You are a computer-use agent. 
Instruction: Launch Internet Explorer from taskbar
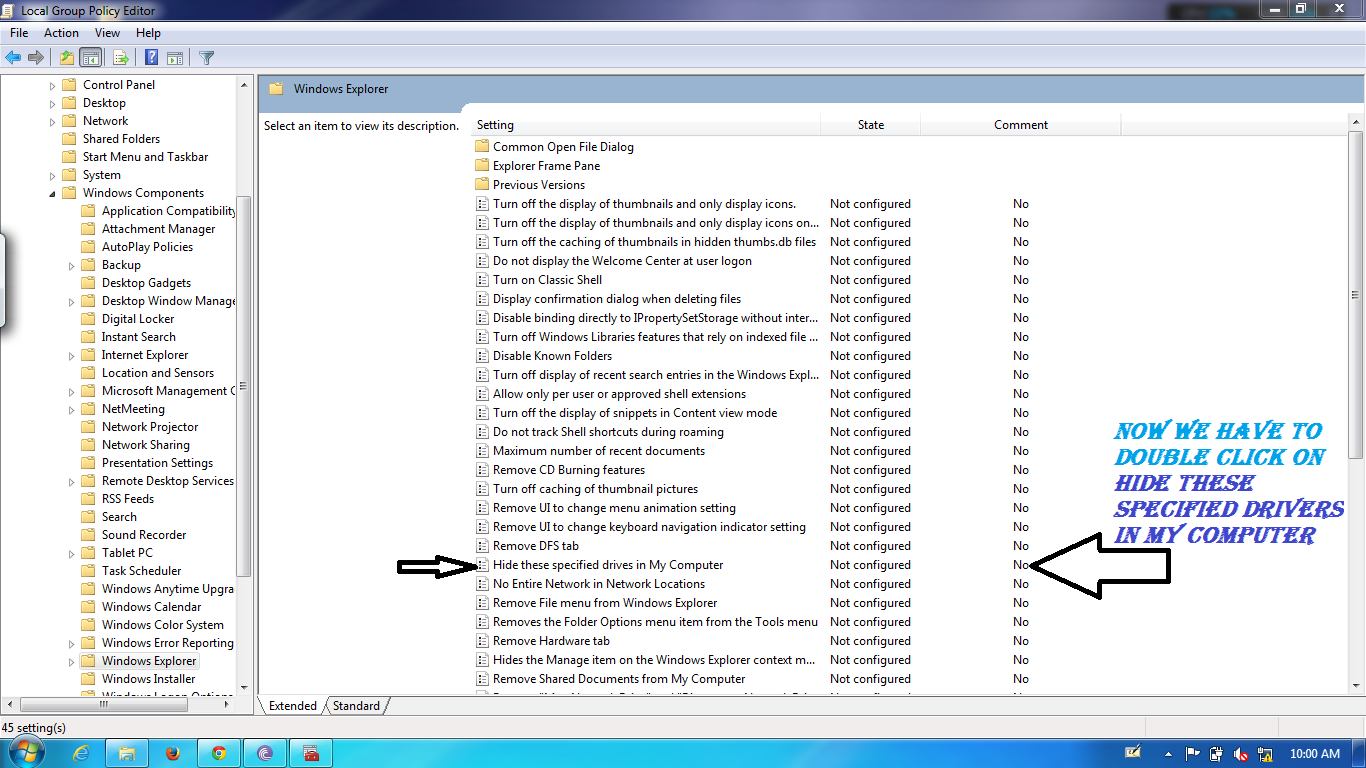tap(80, 753)
